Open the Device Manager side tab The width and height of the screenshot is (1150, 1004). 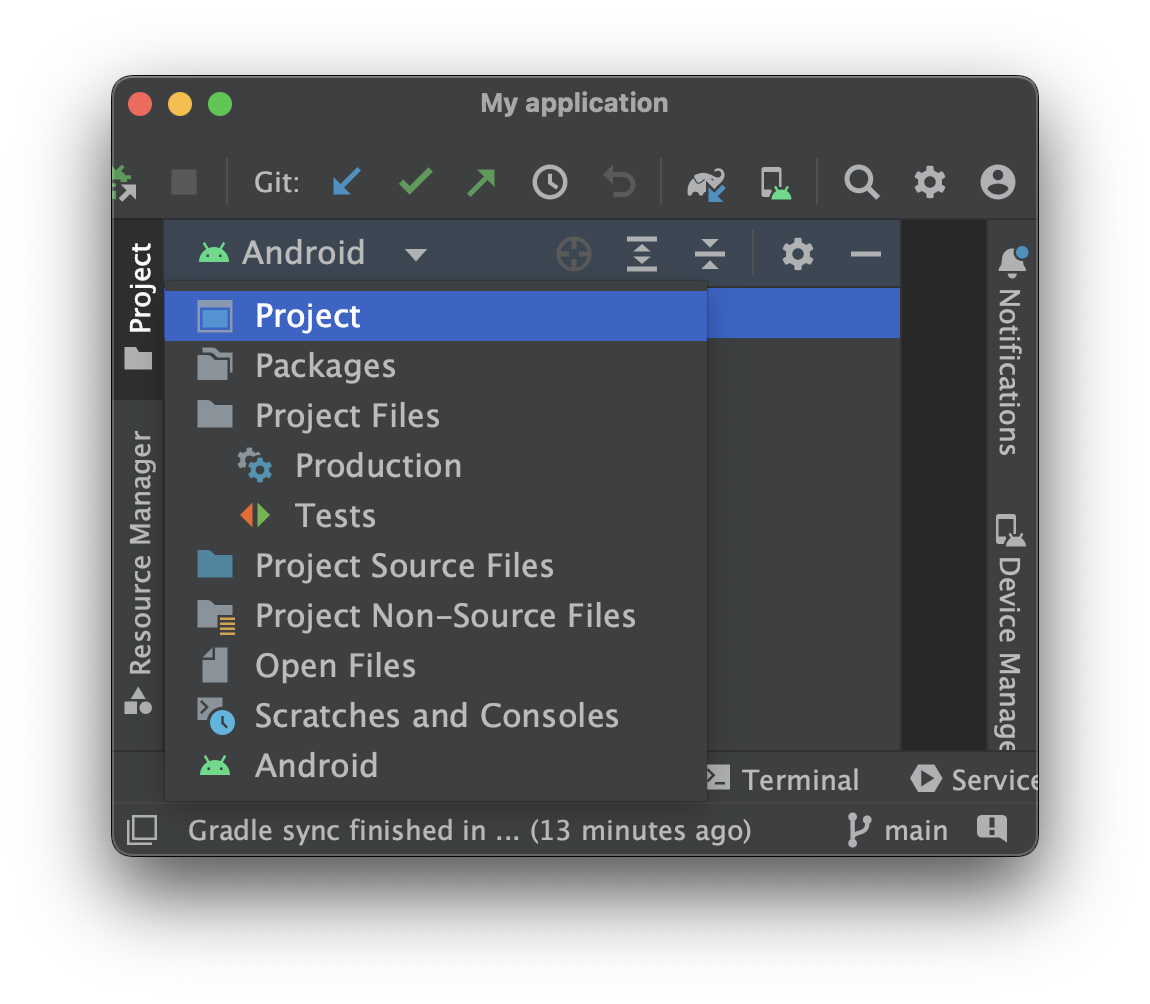[1011, 632]
